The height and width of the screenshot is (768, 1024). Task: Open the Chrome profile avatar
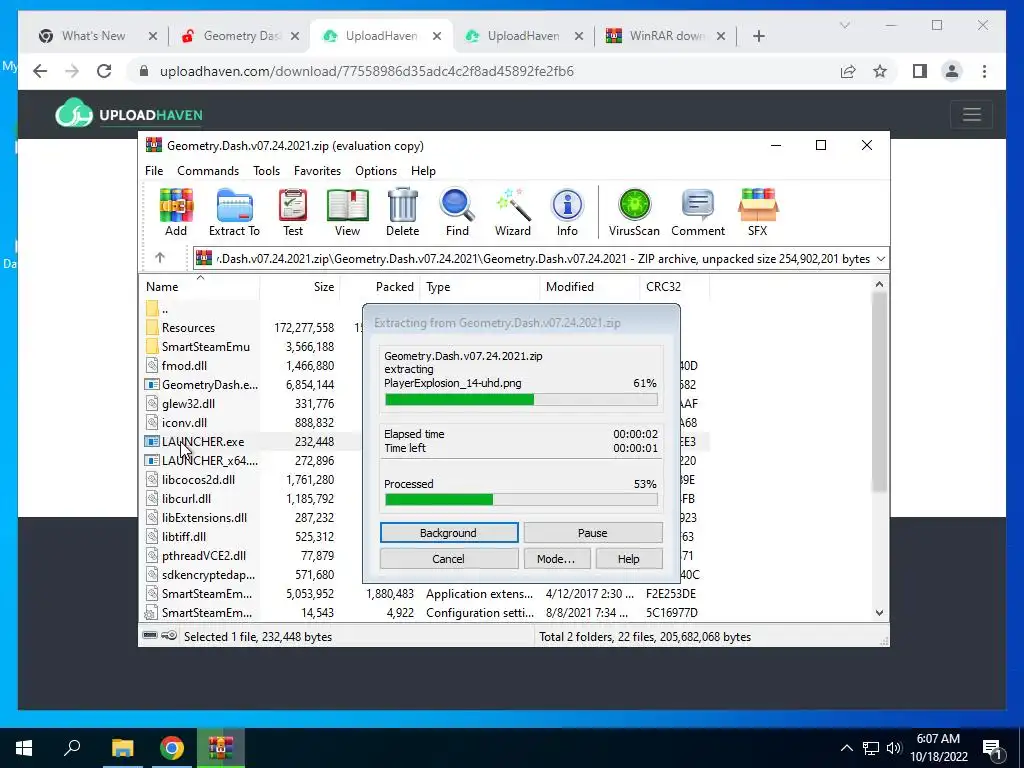click(x=952, y=71)
